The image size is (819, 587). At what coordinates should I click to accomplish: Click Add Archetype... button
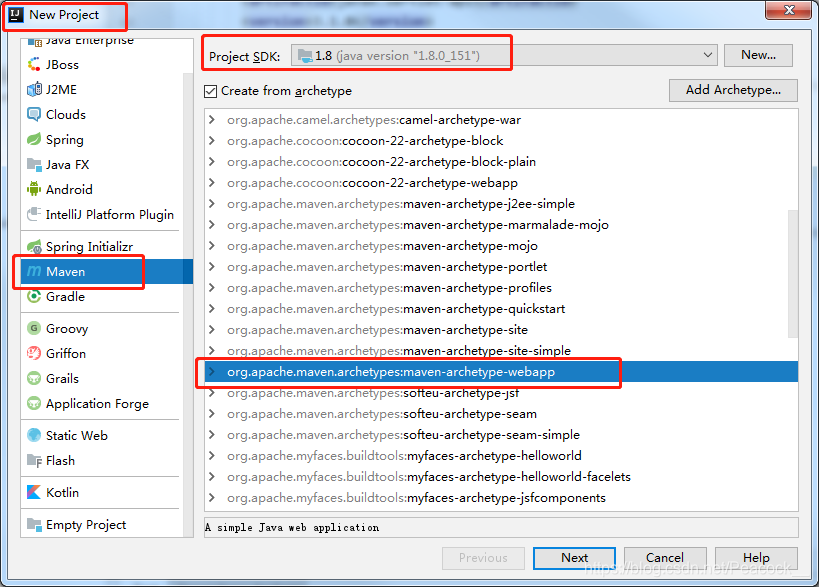click(733, 90)
